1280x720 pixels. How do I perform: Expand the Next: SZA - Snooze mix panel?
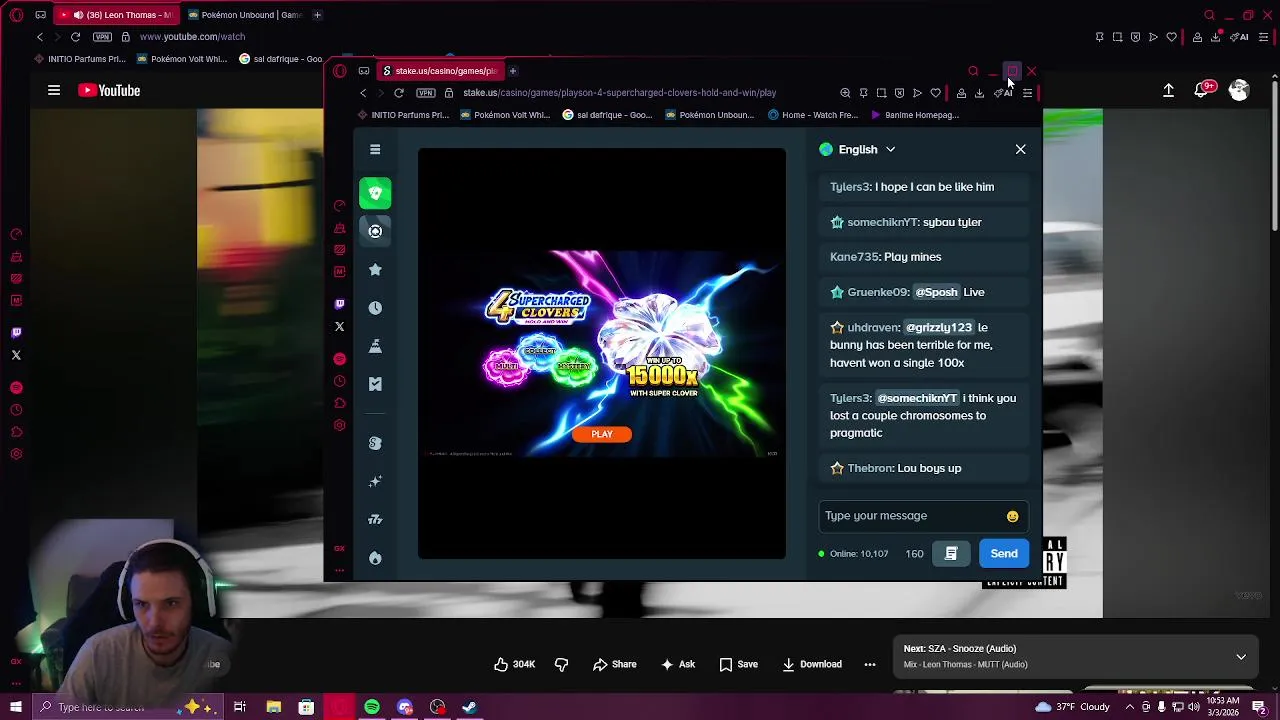click(1241, 657)
